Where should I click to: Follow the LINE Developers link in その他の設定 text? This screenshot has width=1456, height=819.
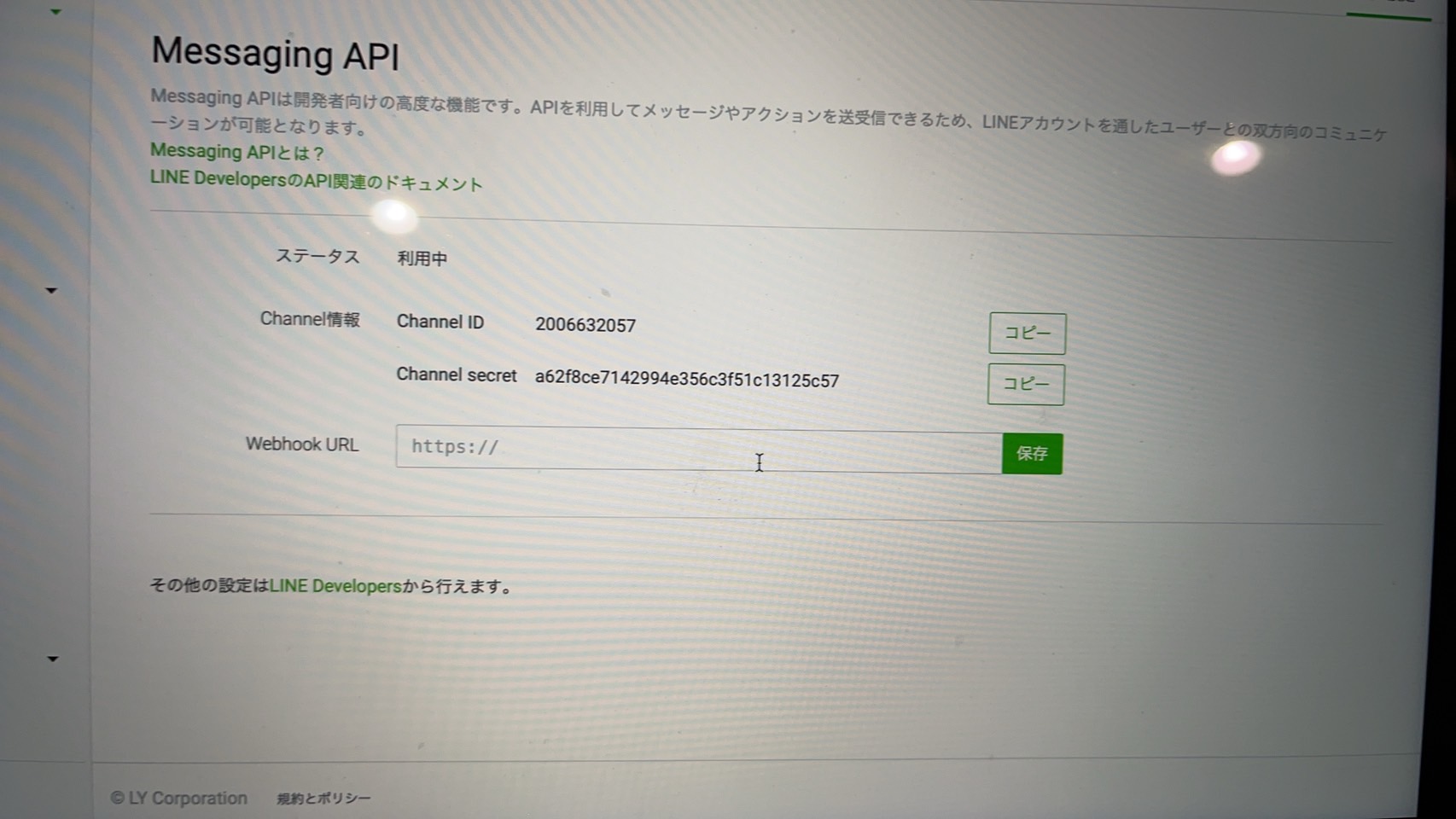(x=335, y=586)
